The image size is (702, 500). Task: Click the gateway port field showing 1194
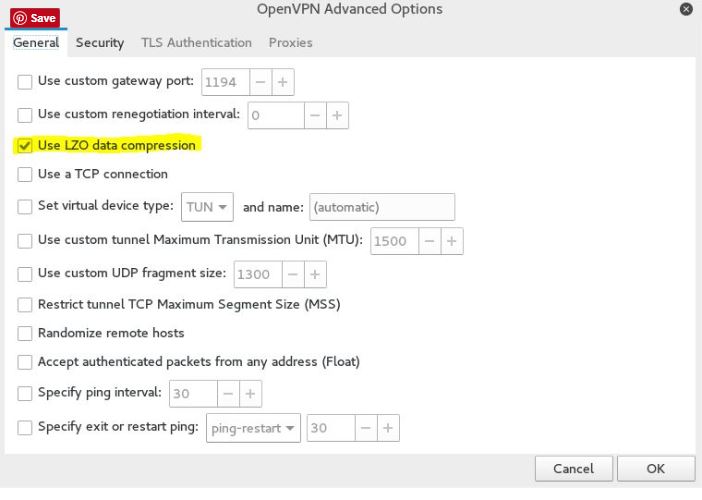point(226,82)
